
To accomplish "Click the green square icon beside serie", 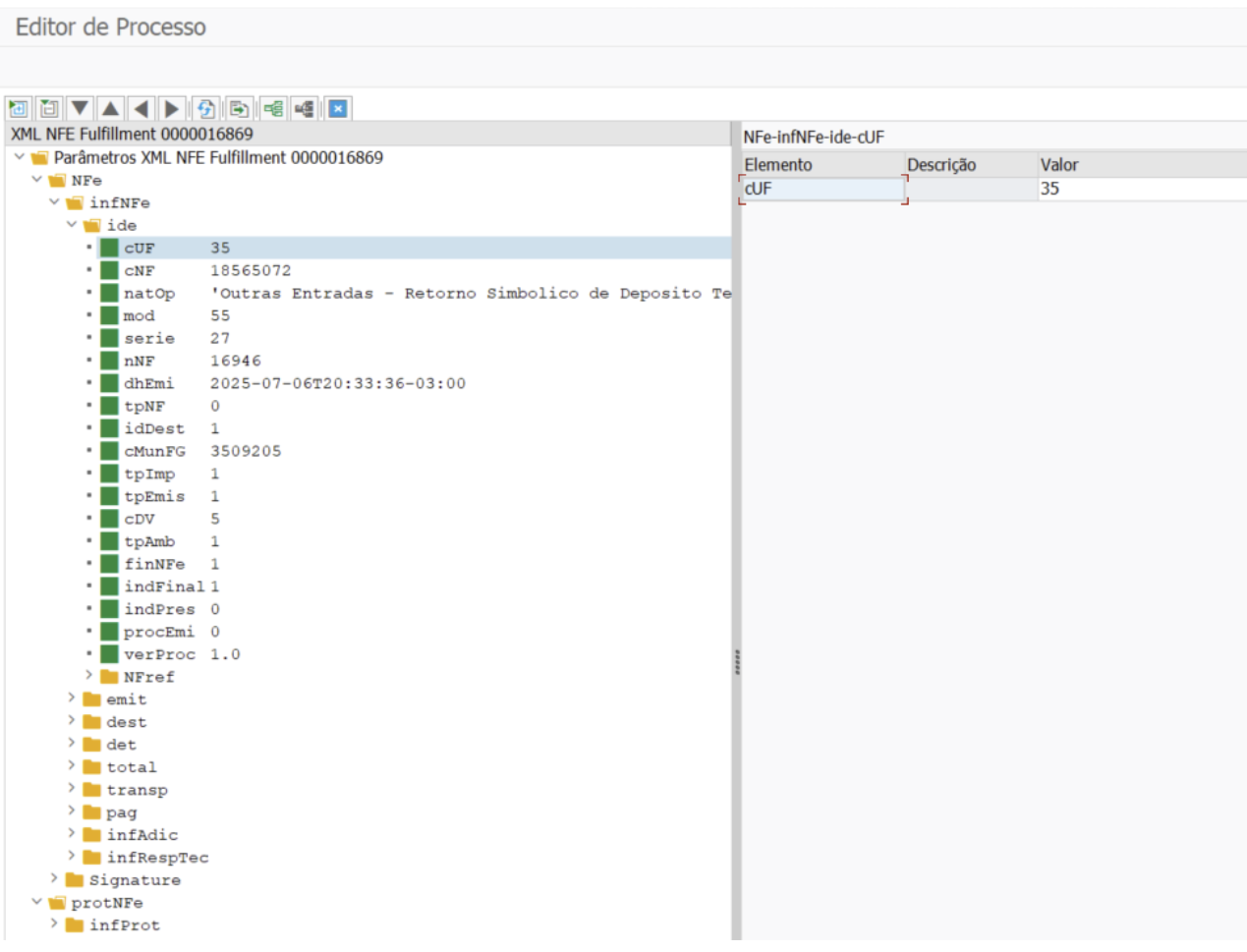I will (109, 338).
